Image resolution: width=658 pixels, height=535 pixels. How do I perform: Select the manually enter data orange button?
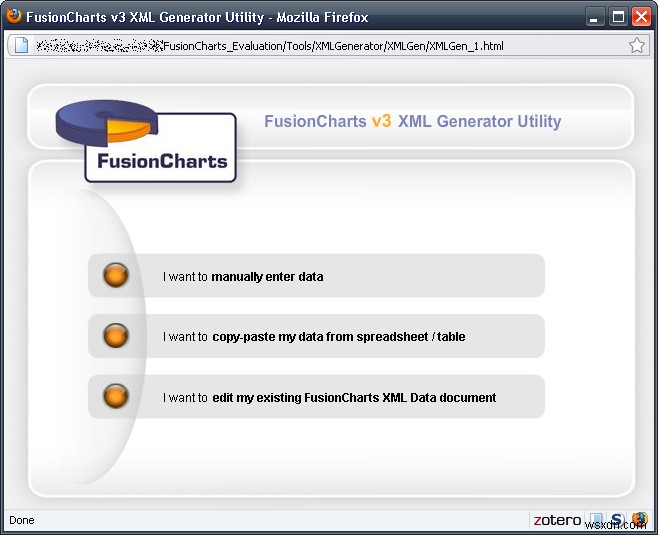(x=116, y=275)
